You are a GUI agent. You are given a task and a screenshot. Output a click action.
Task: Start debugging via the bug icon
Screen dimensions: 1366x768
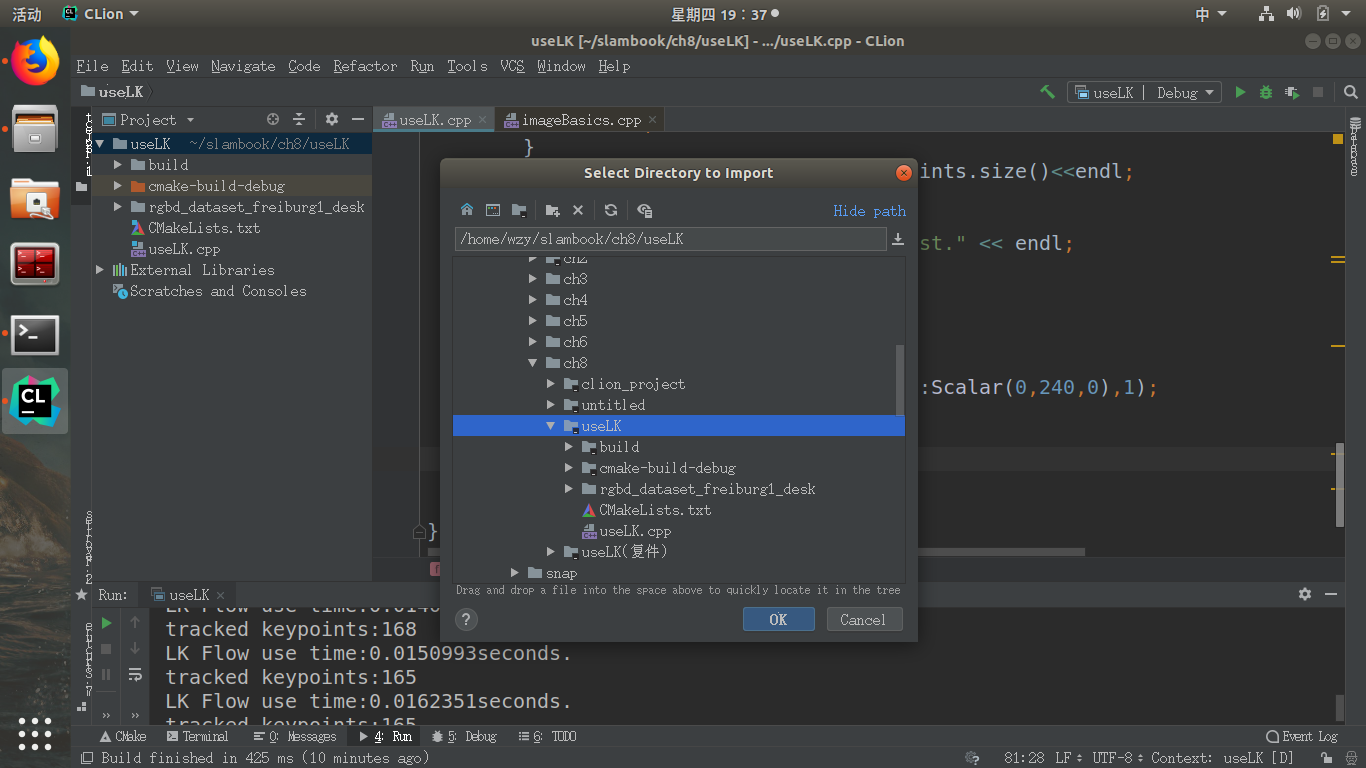point(1265,92)
